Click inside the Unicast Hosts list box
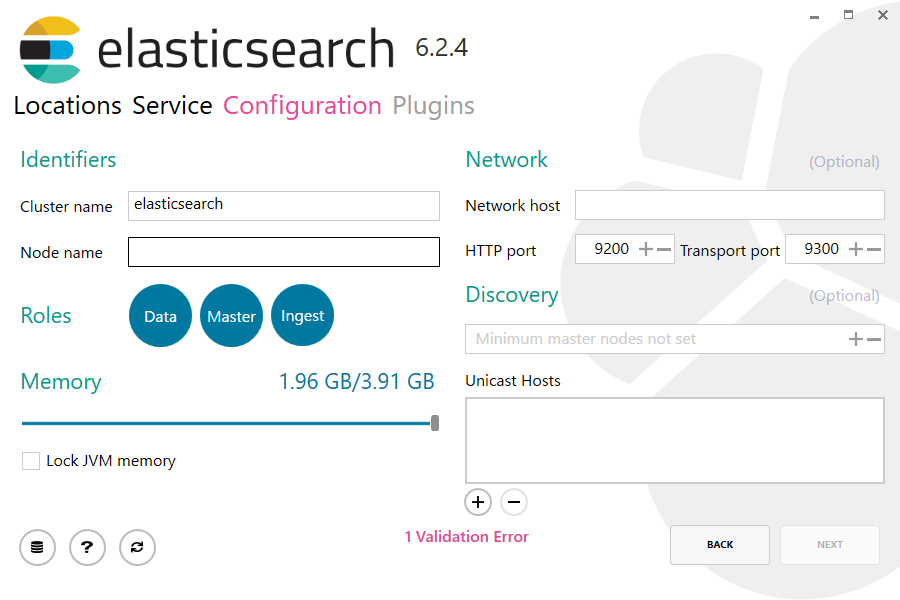This screenshot has width=900, height=600. [x=674, y=440]
